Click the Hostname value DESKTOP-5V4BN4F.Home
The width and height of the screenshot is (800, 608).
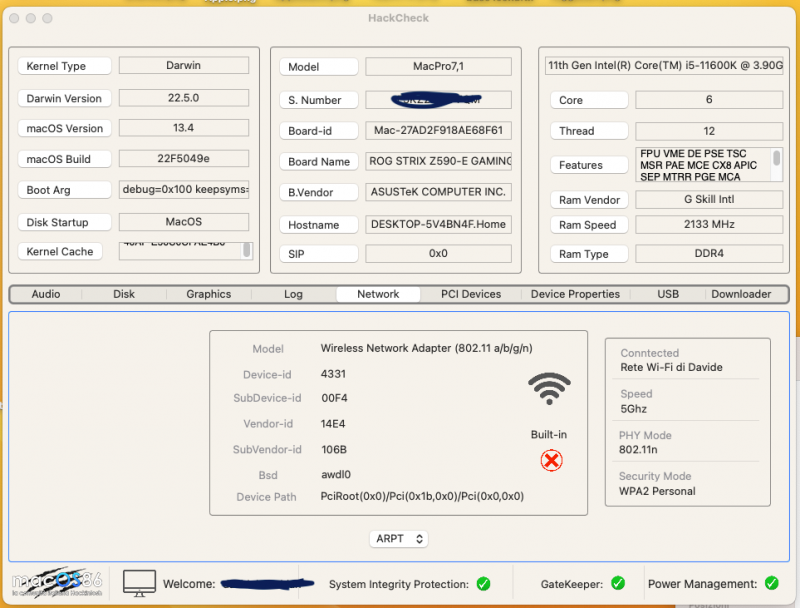[438, 224]
